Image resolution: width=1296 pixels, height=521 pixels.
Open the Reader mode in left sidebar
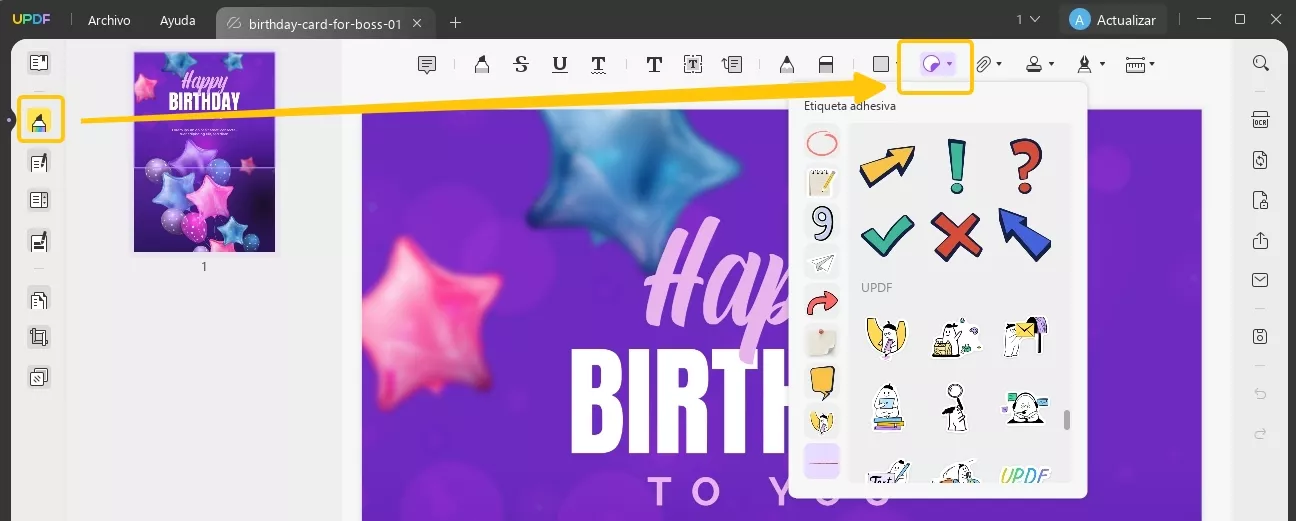coord(39,63)
